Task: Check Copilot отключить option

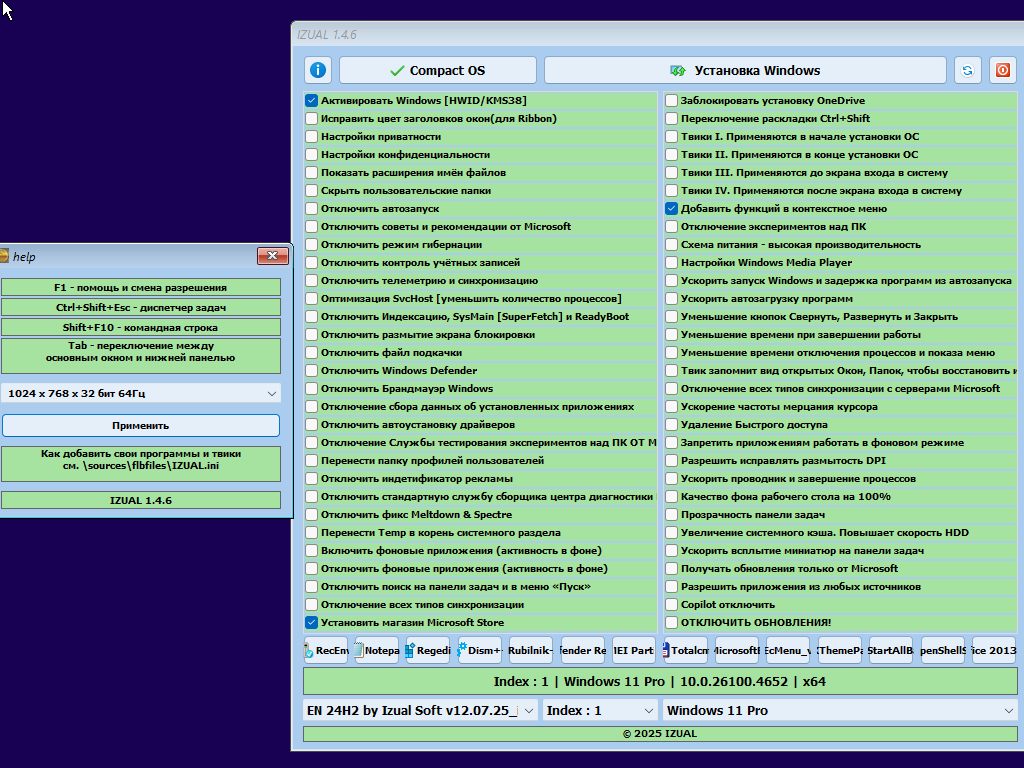Action: tap(671, 605)
